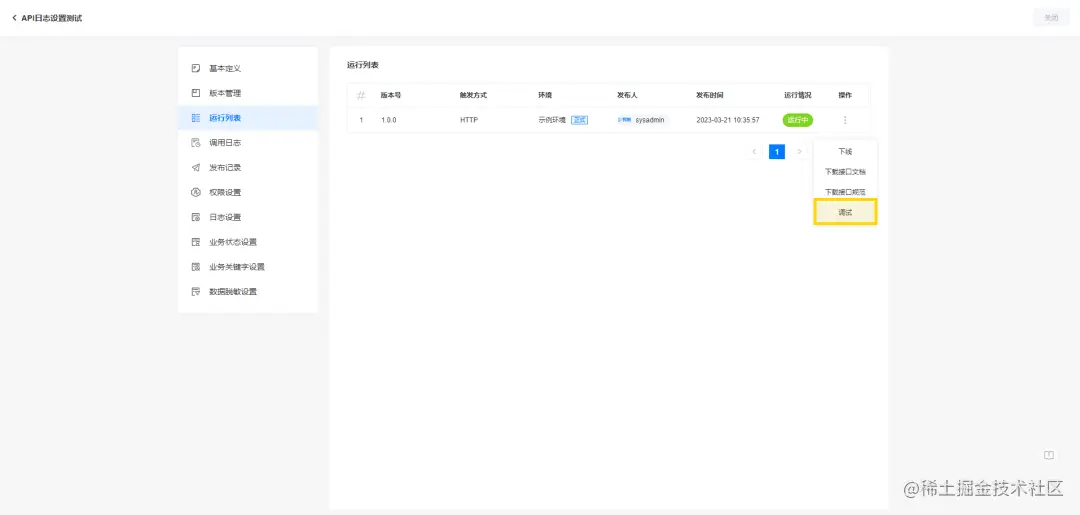Choose 下线 from the actions menu
Image resolution: width=1080 pixels, height=515 pixels.
845,151
